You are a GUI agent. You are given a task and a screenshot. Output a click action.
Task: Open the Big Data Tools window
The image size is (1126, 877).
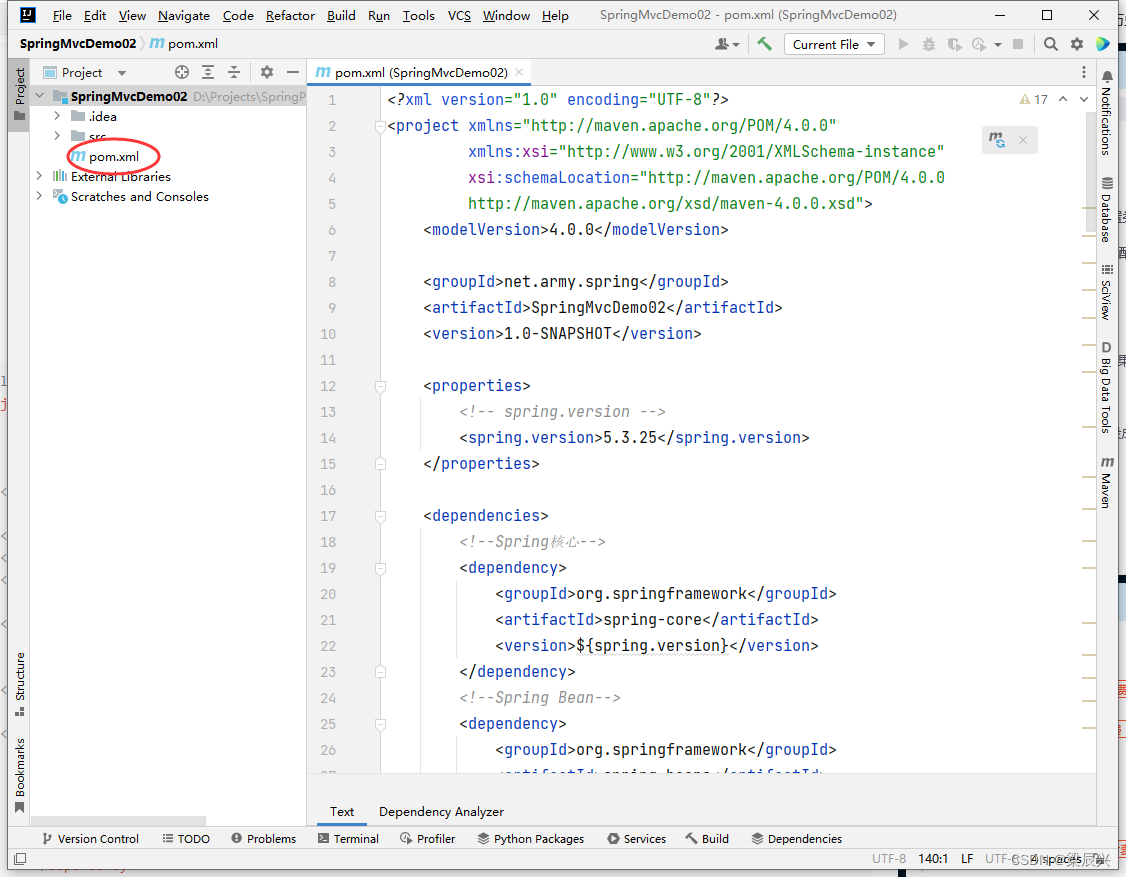(x=1107, y=387)
